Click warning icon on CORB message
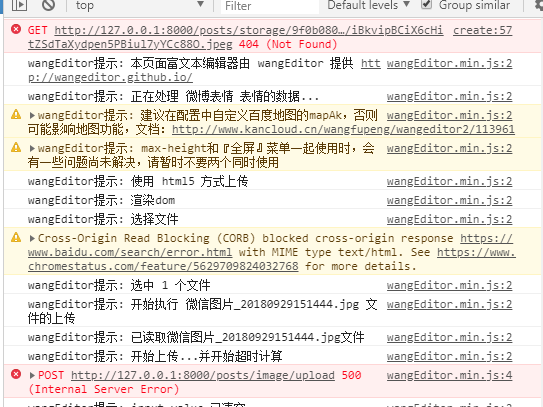Image resolution: width=543 pixels, height=407 pixels. 16,237
